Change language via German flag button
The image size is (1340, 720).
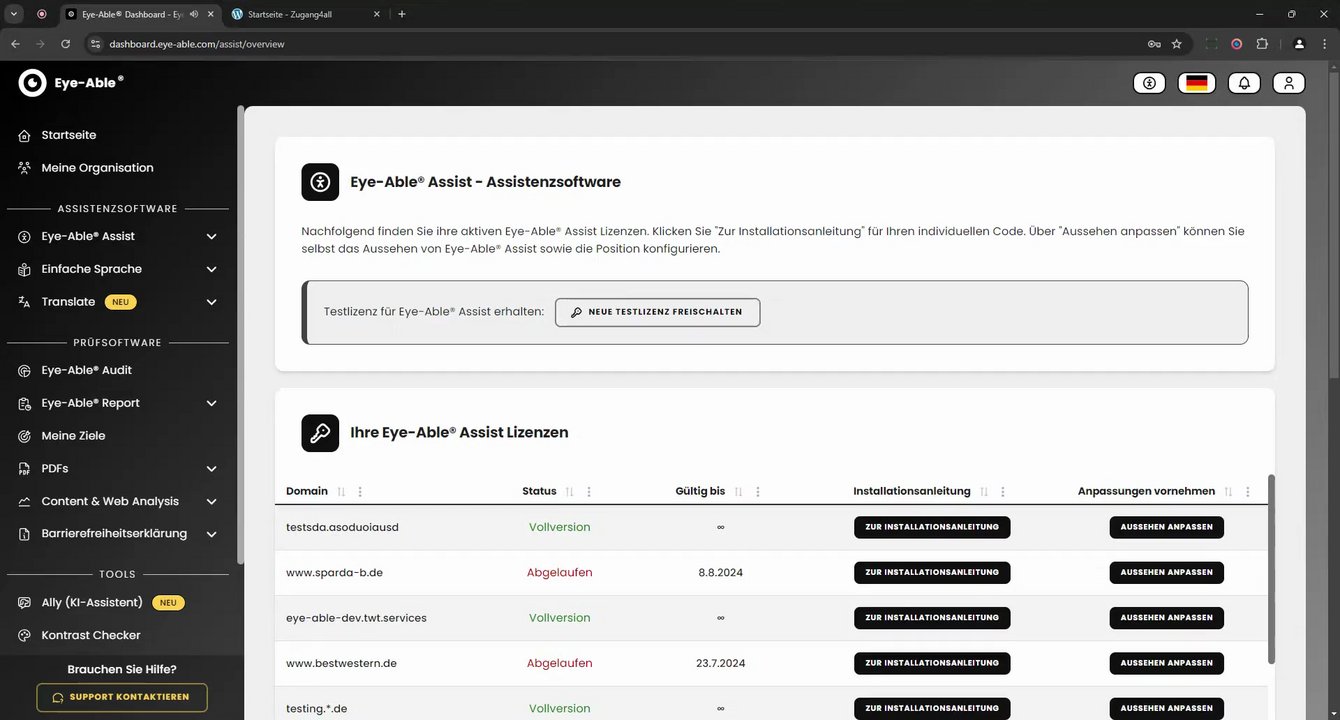pos(1197,83)
